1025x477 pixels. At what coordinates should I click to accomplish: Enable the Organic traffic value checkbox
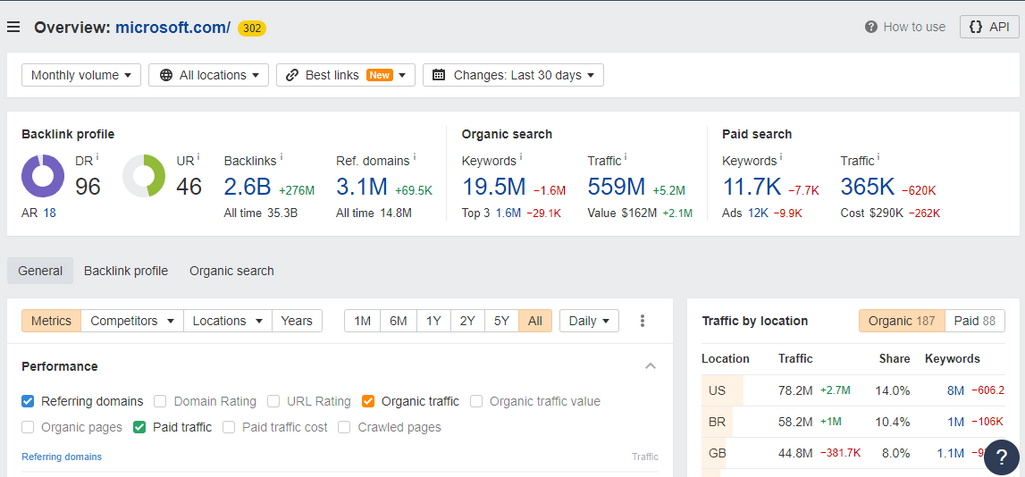click(x=477, y=401)
